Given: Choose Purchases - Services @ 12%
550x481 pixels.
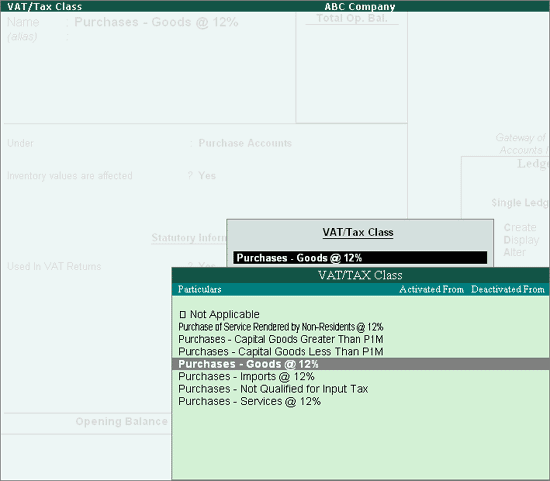Looking at the screenshot, I should pos(249,401).
